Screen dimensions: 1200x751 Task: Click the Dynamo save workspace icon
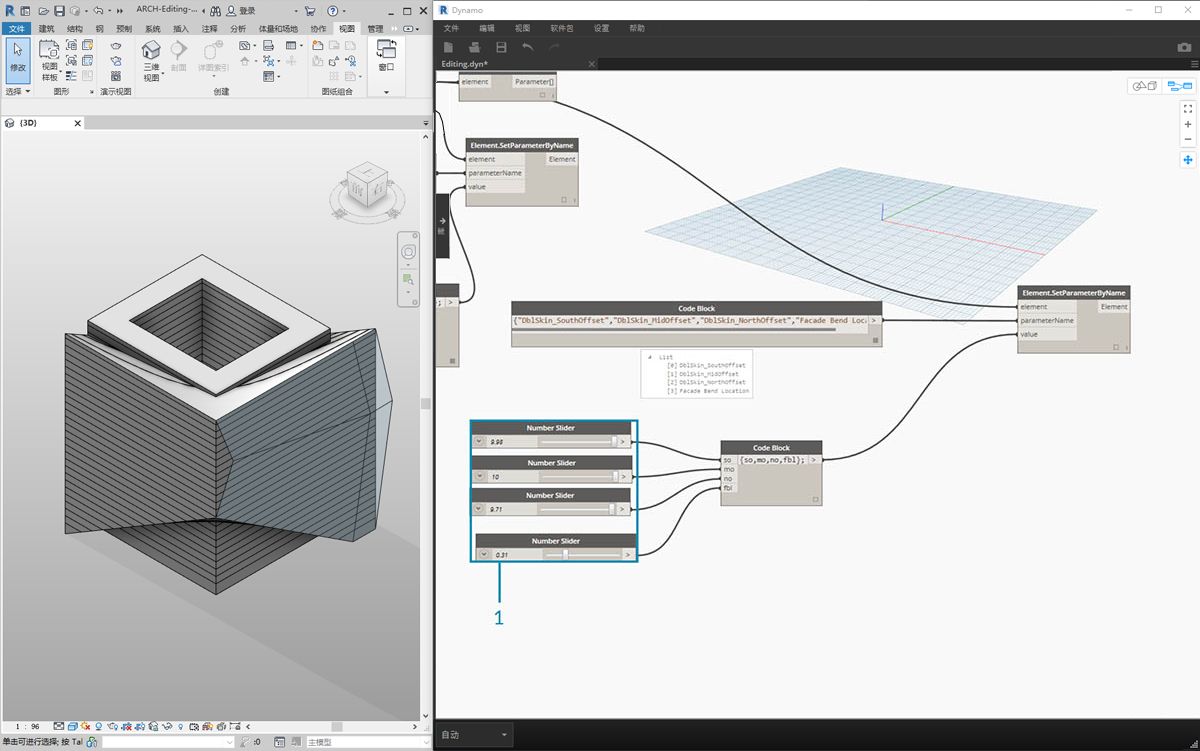click(501, 47)
